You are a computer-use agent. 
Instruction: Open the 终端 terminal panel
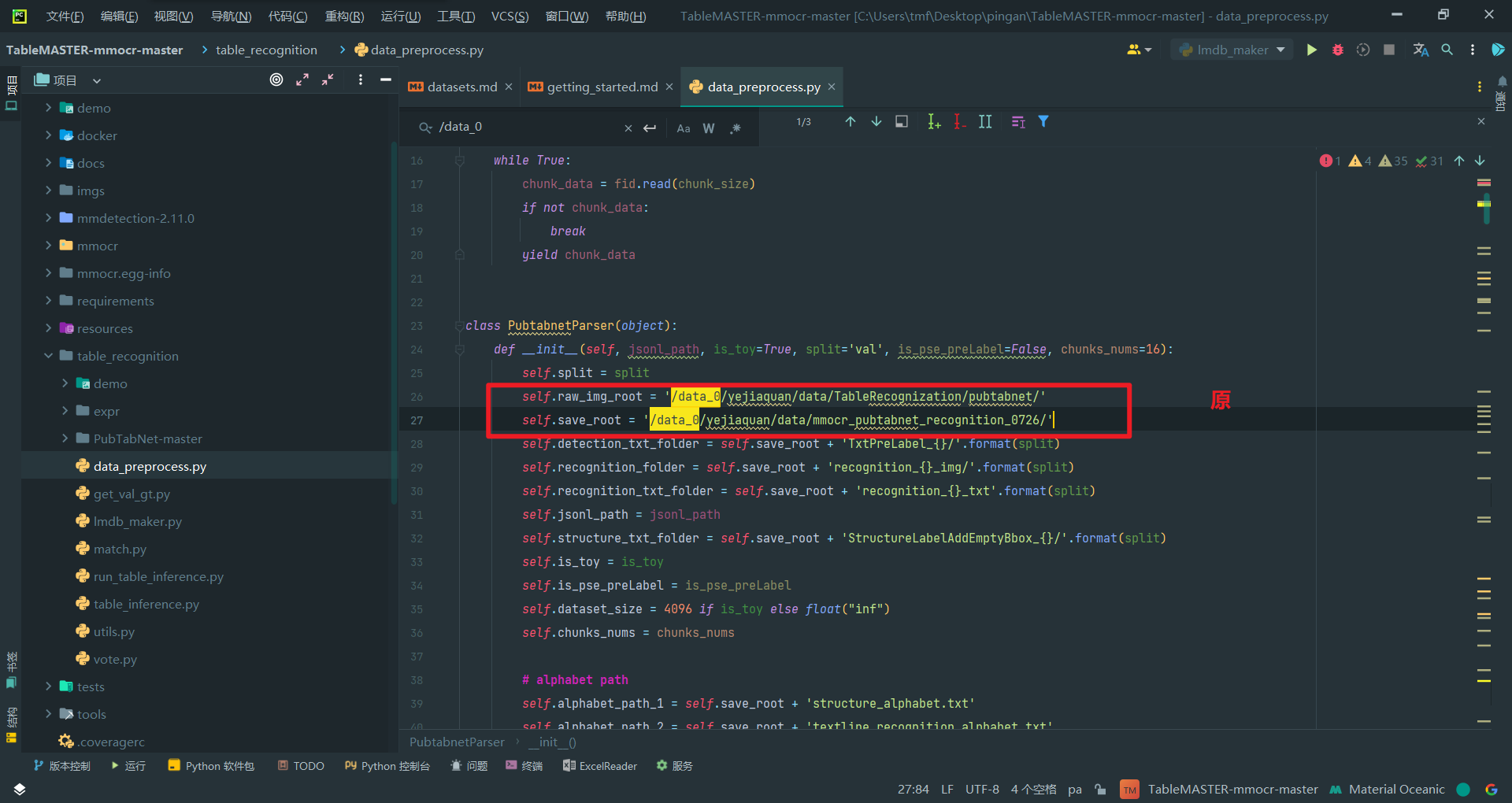coord(524,766)
